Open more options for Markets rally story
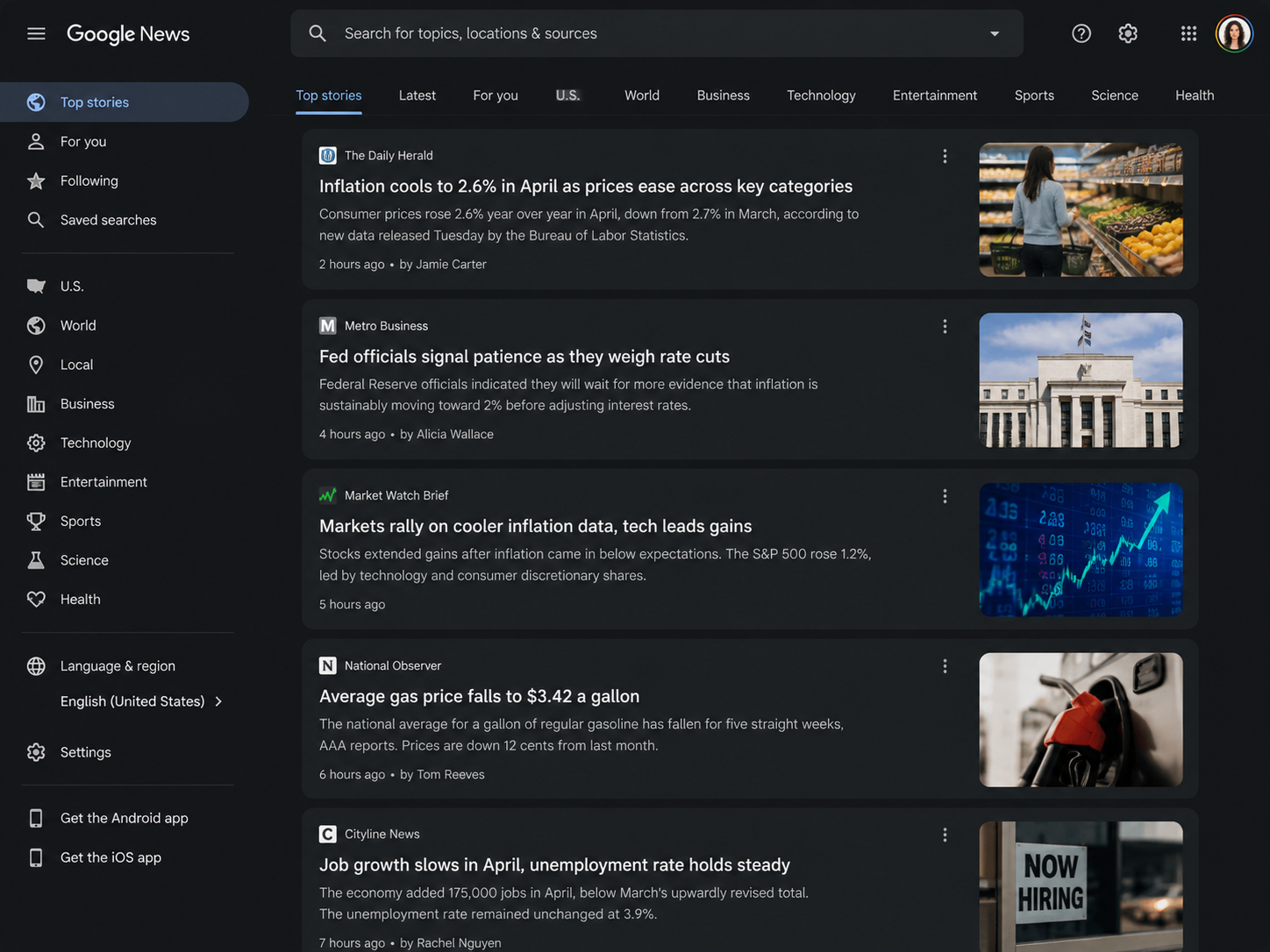This screenshot has height=952, width=1270. (945, 496)
